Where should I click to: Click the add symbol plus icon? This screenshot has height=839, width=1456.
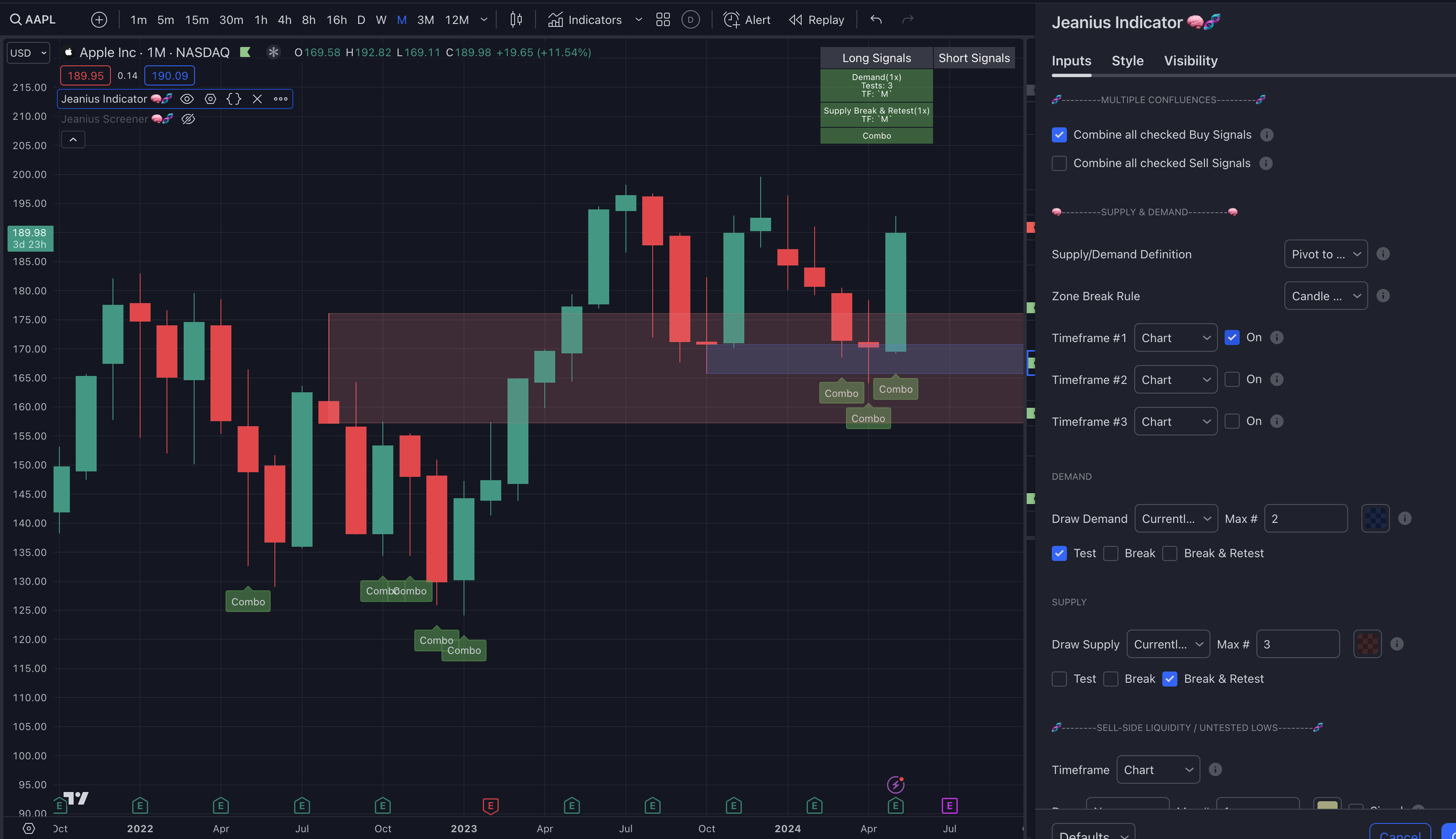[99, 20]
